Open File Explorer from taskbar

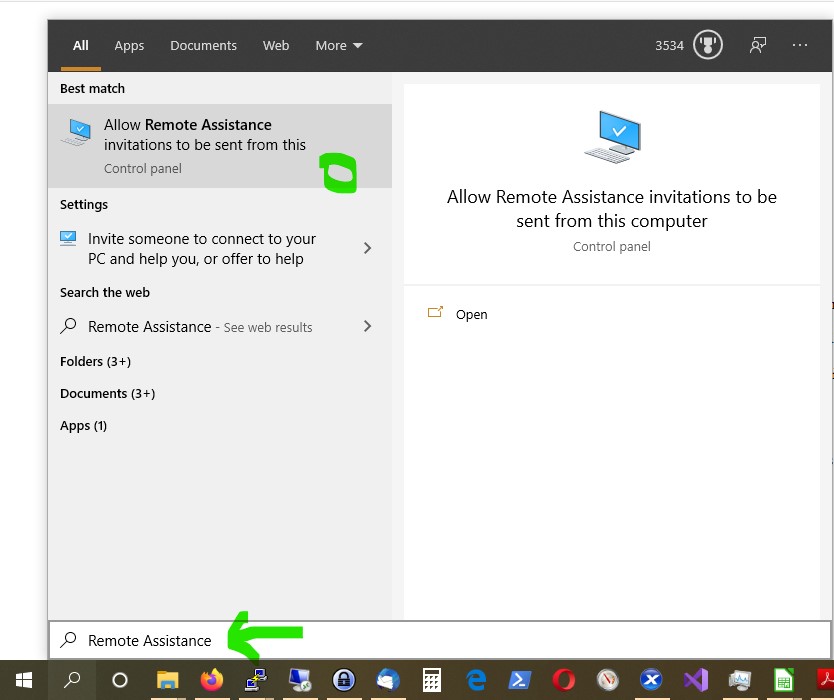(167, 680)
